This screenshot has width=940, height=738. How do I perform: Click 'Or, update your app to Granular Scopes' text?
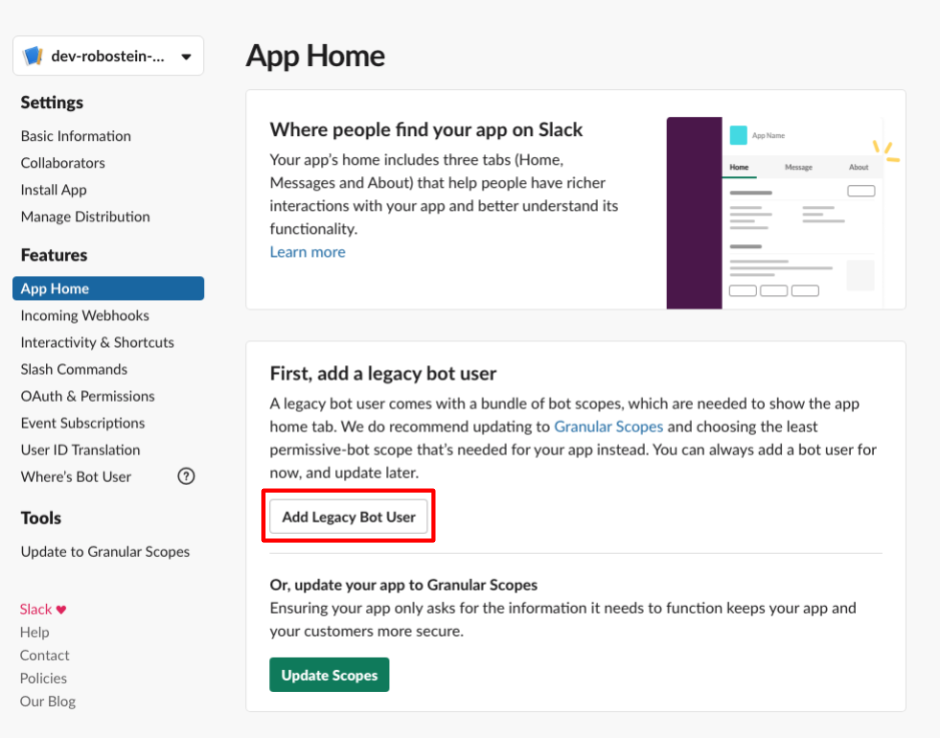(x=403, y=585)
